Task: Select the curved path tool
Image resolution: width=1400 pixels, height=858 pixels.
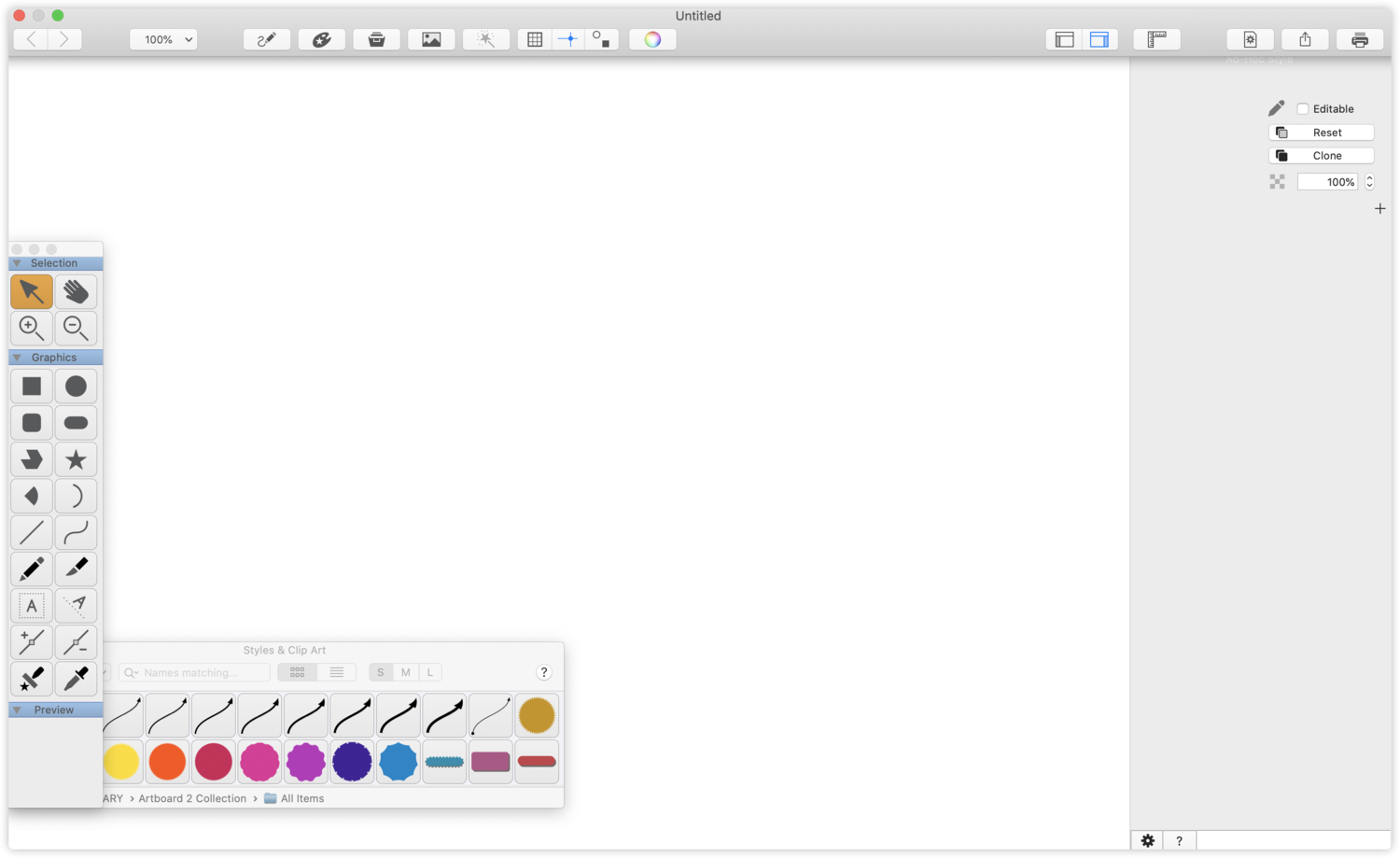Action: tap(76, 532)
